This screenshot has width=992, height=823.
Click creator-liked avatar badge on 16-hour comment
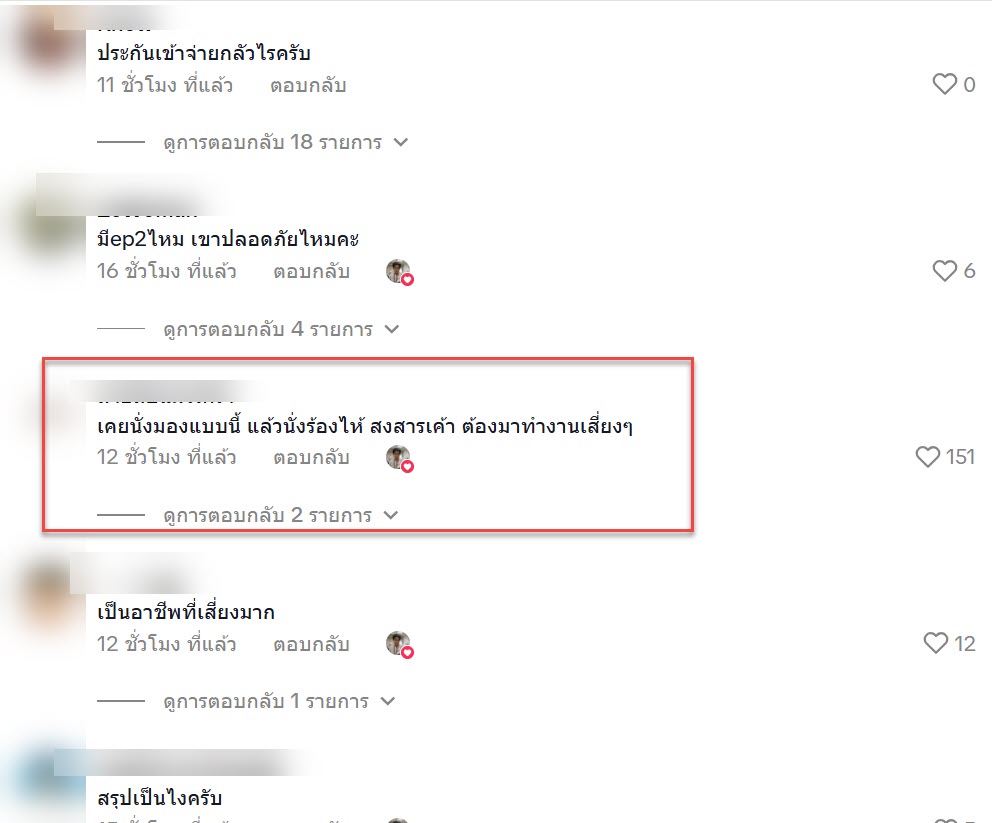[x=399, y=272]
